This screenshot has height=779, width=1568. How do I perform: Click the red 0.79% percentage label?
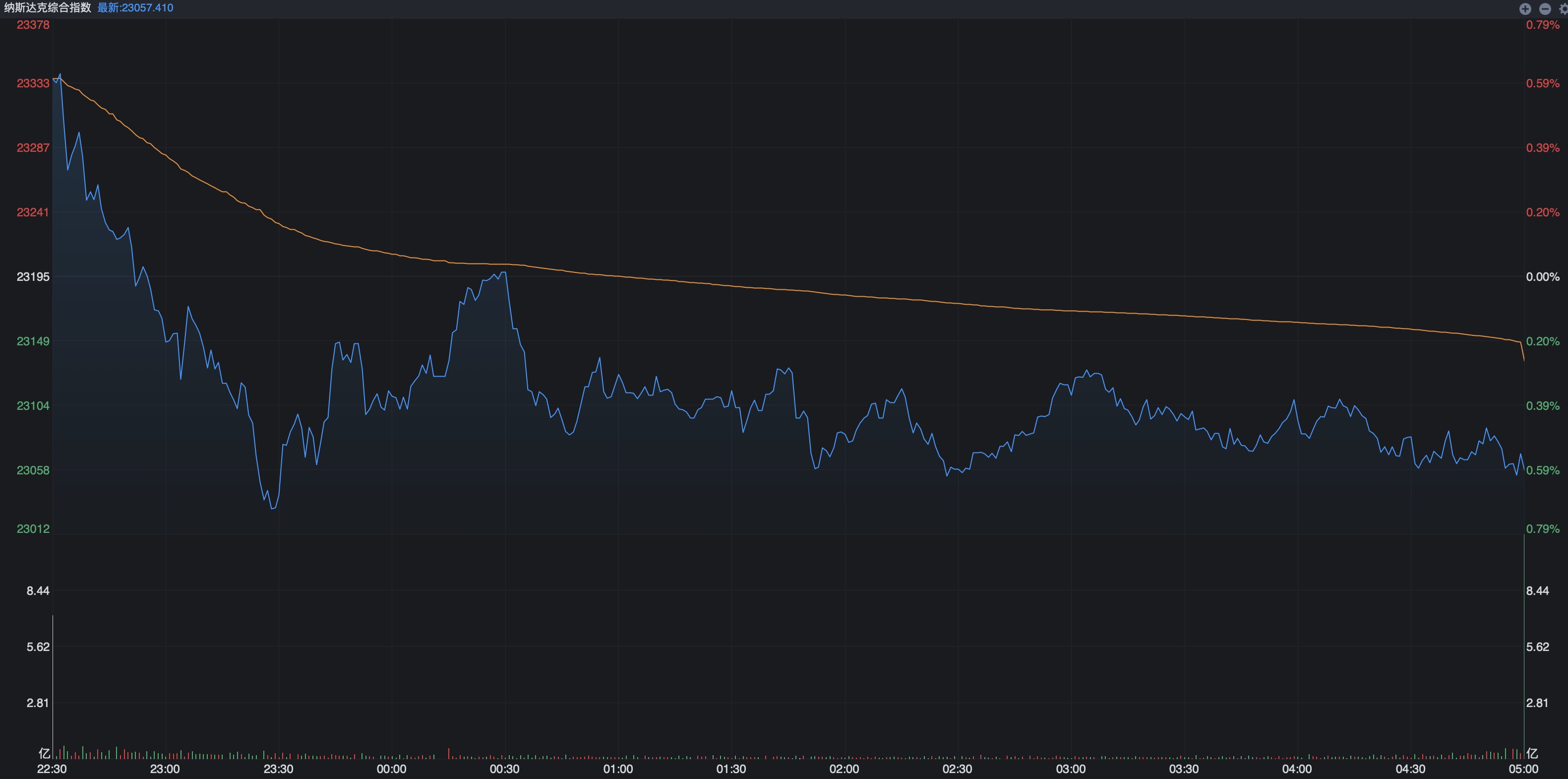pyautogui.click(x=1542, y=25)
